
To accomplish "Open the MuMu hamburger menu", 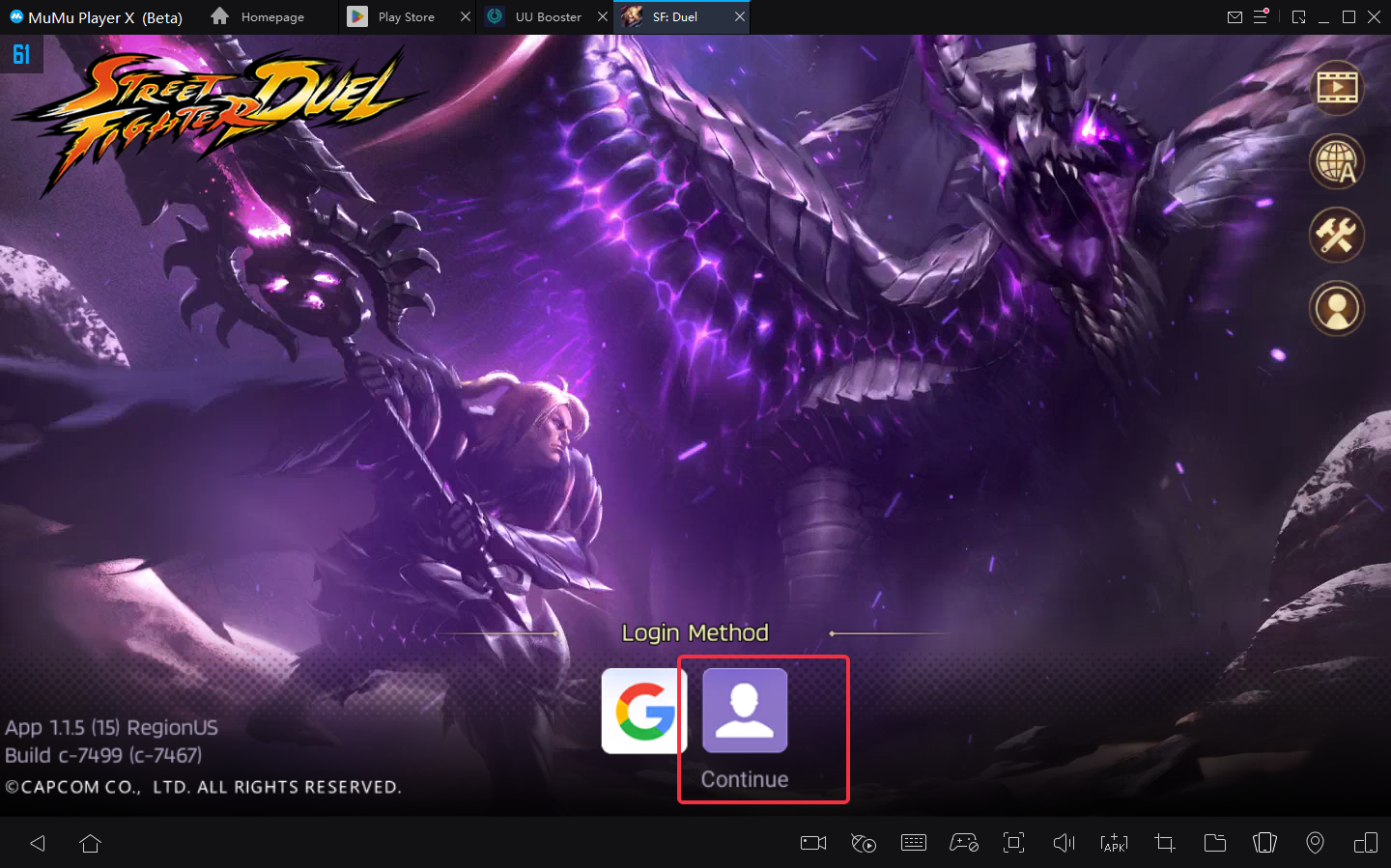I will pos(1261,16).
